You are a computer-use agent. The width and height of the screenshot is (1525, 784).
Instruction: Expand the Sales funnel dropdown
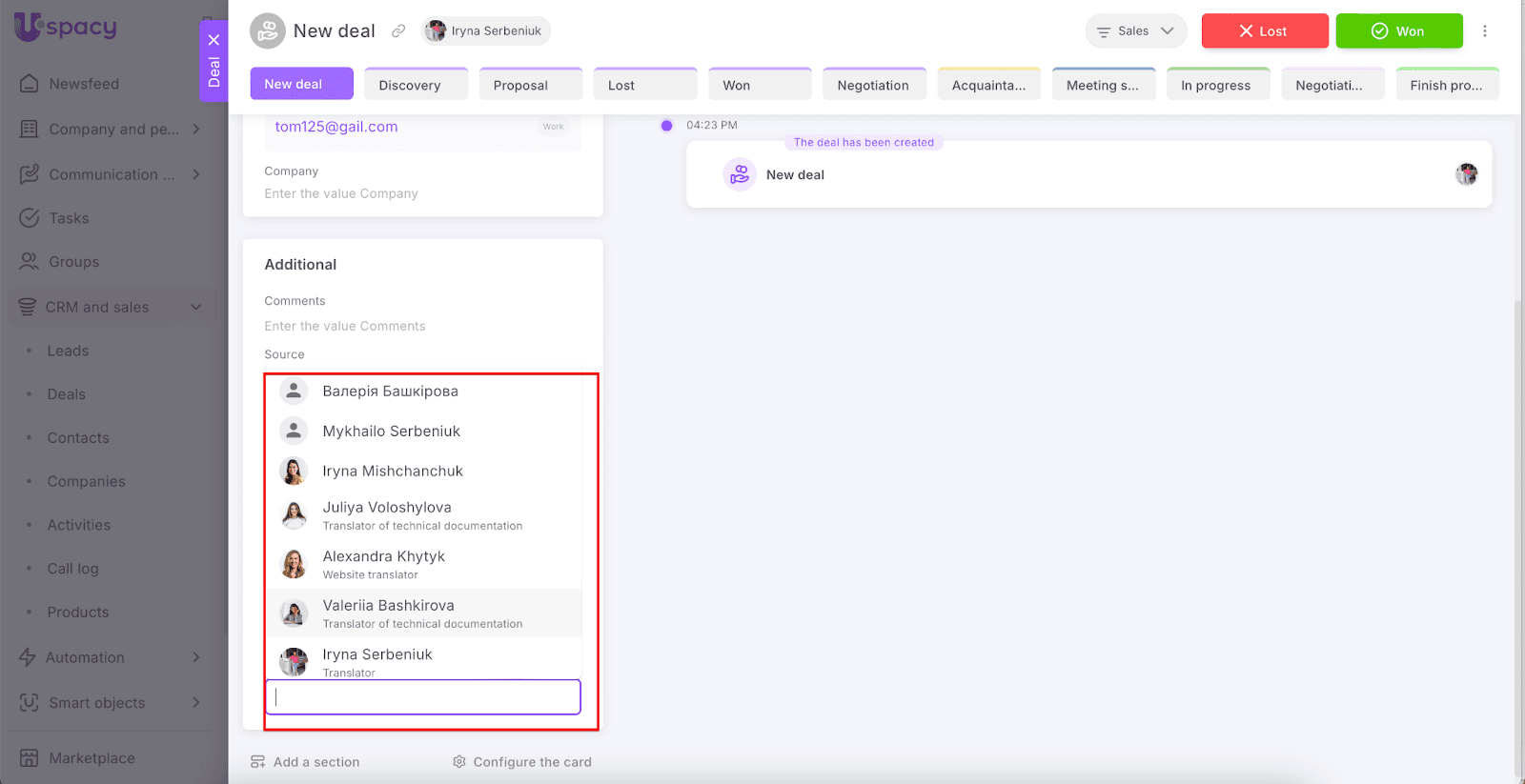coord(1135,31)
